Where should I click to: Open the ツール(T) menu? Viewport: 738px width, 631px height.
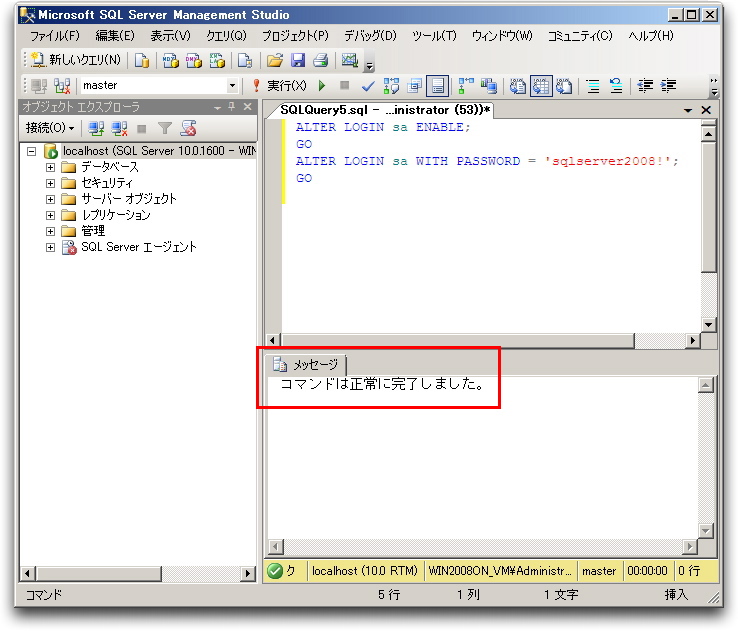[x=434, y=36]
